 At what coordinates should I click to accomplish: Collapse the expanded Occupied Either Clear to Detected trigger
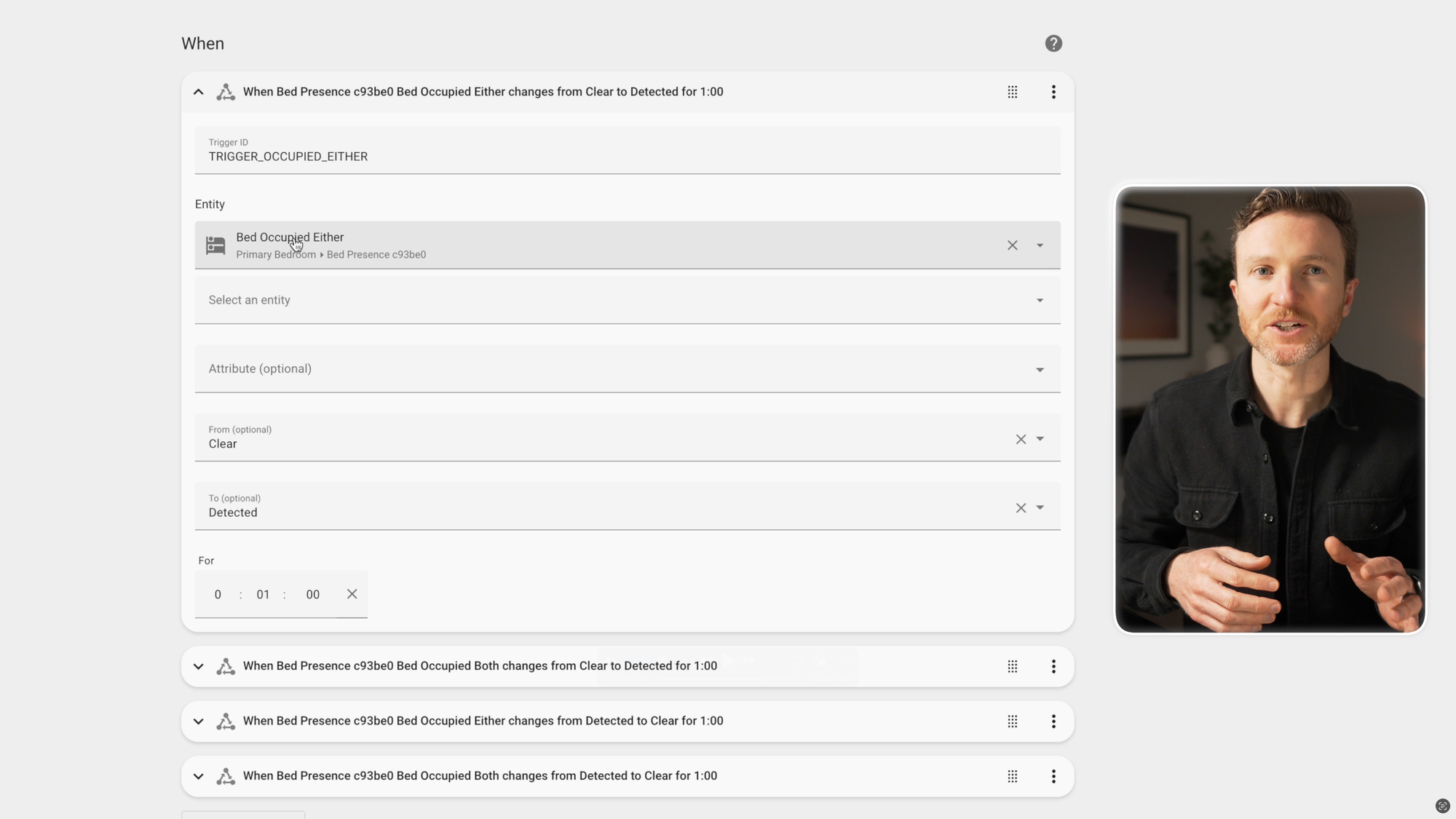[x=198, y=92]
